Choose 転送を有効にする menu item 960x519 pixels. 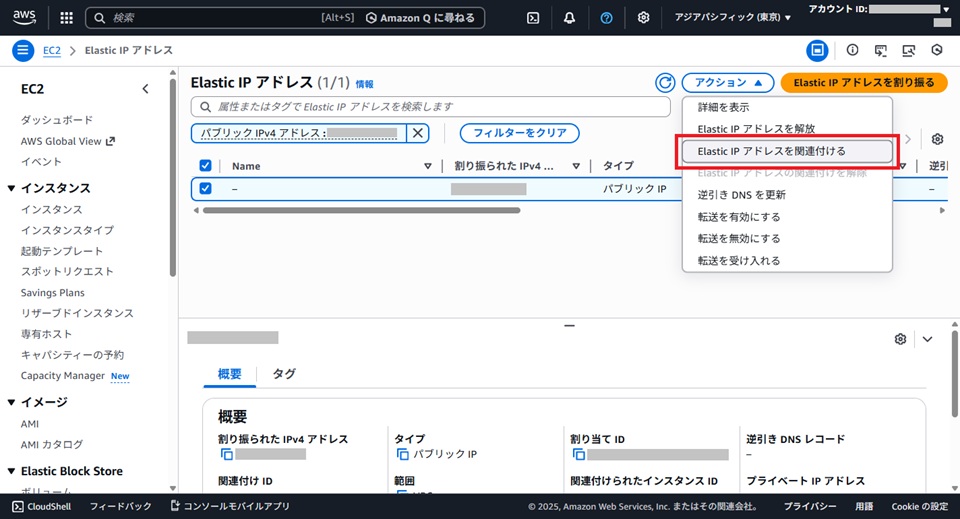pos(787,217)
